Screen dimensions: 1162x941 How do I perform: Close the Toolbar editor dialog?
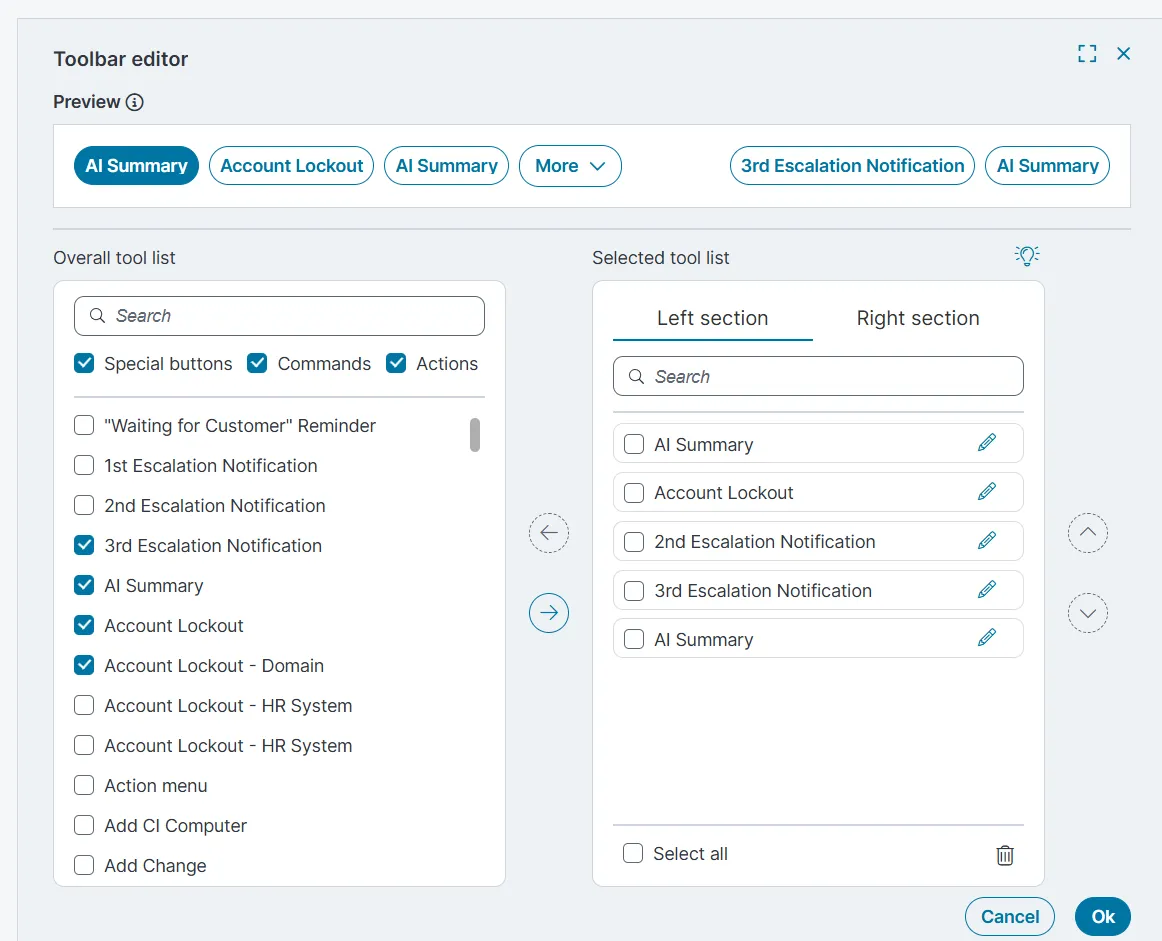pyautogui.click(x=1123, y=53)
